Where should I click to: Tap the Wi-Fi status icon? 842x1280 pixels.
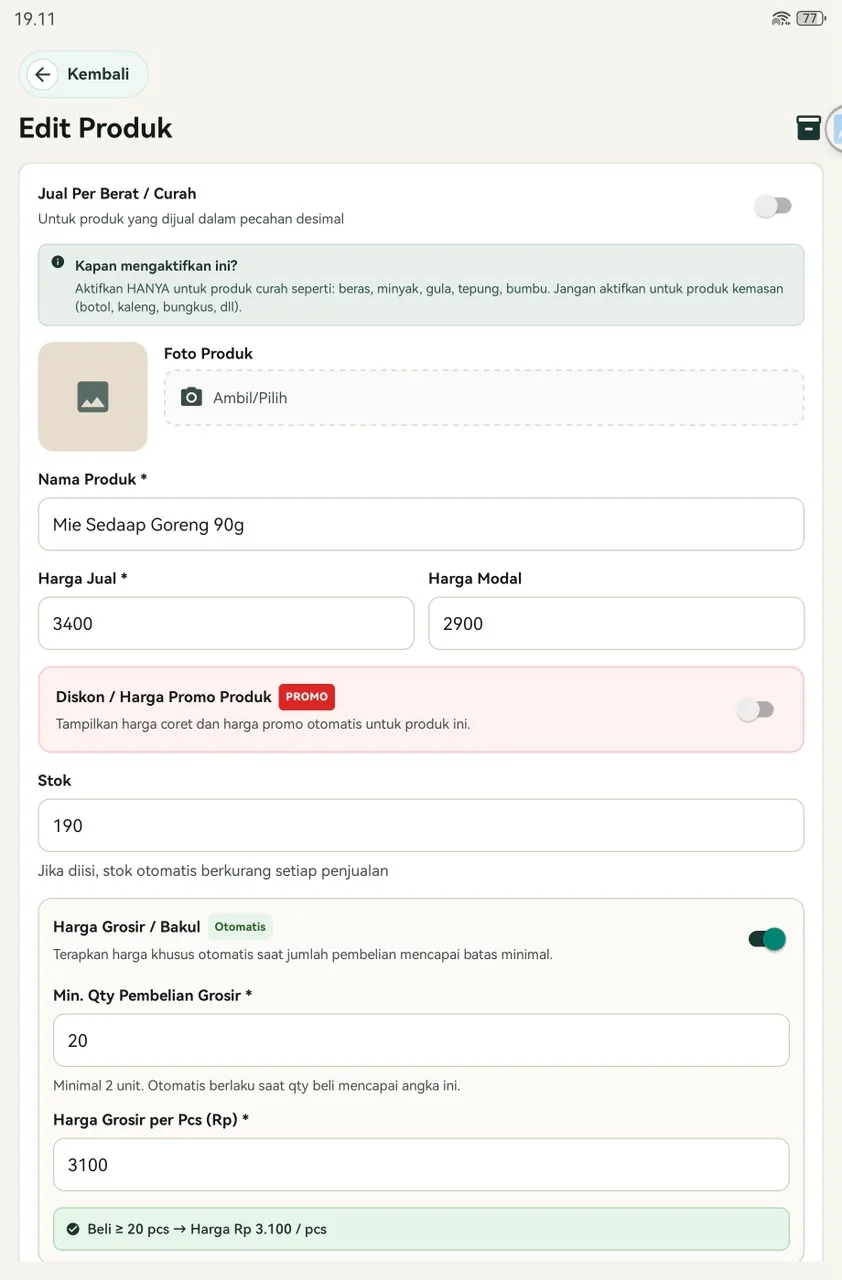(x=781, y=19)
